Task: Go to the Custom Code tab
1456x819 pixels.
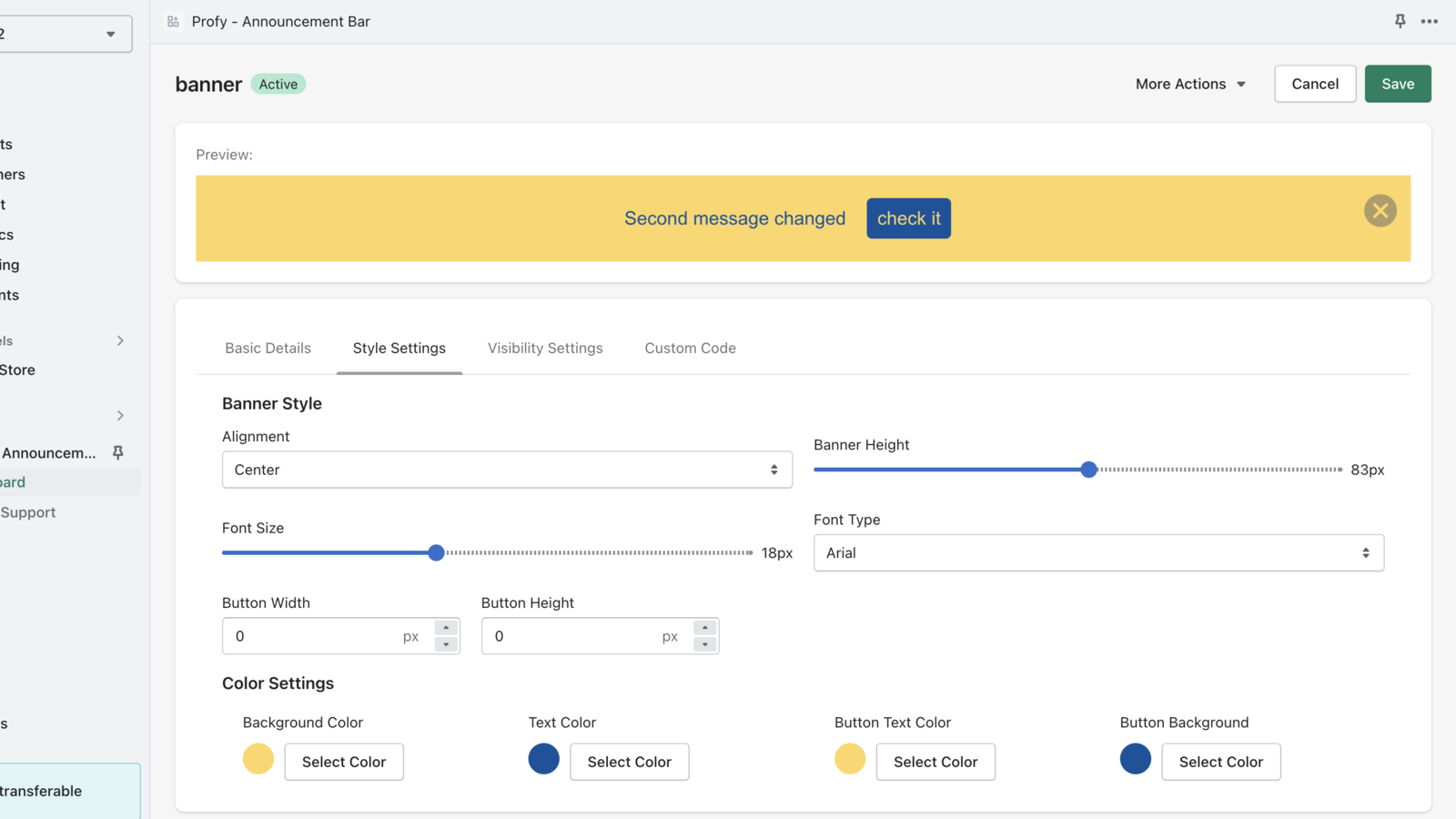Action: (690, 348)
